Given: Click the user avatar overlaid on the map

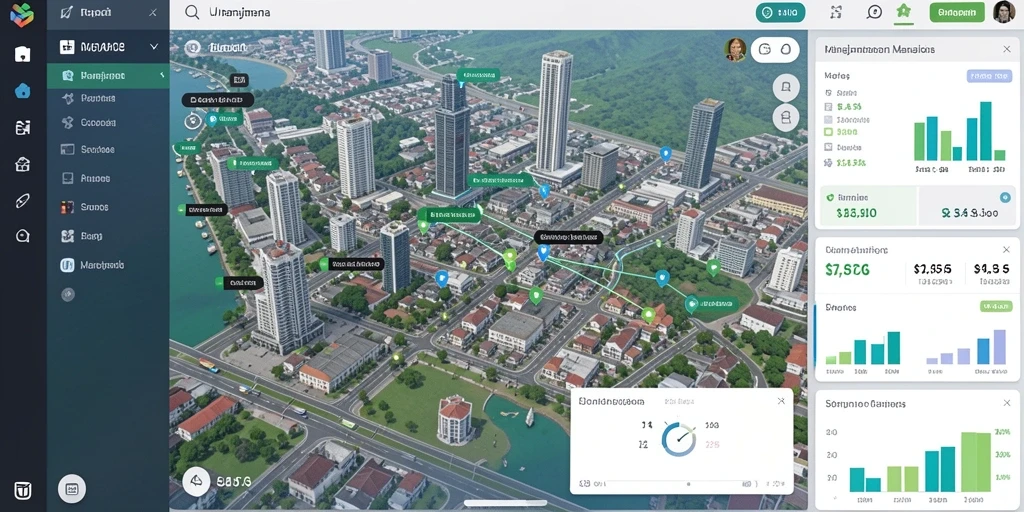Looking at the screenshot, I should pyautogui.click(x=735, y=50).
